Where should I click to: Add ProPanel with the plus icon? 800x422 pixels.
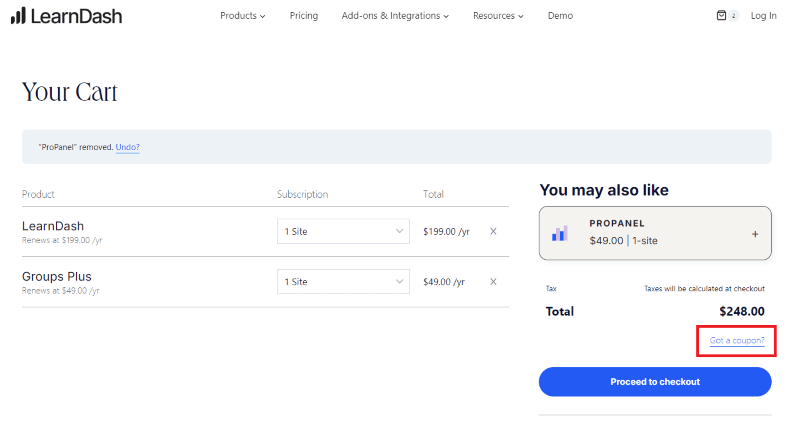755,234
